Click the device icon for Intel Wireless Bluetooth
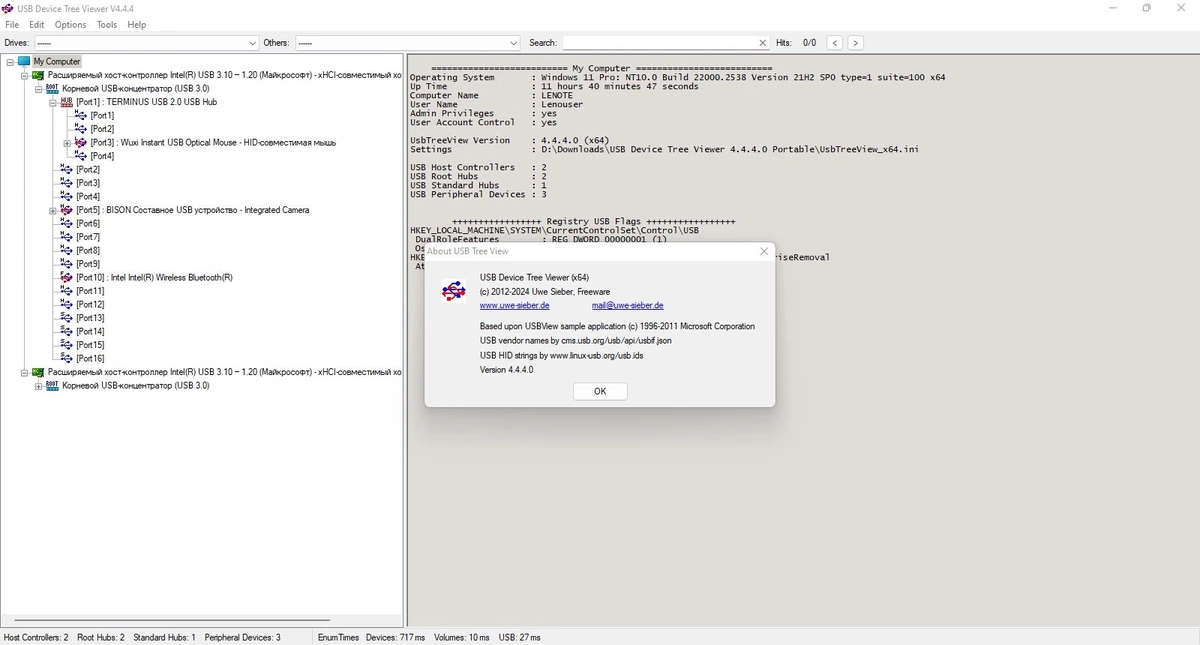The width and height of the screenshot is (1200, 645). click(67, 277)
